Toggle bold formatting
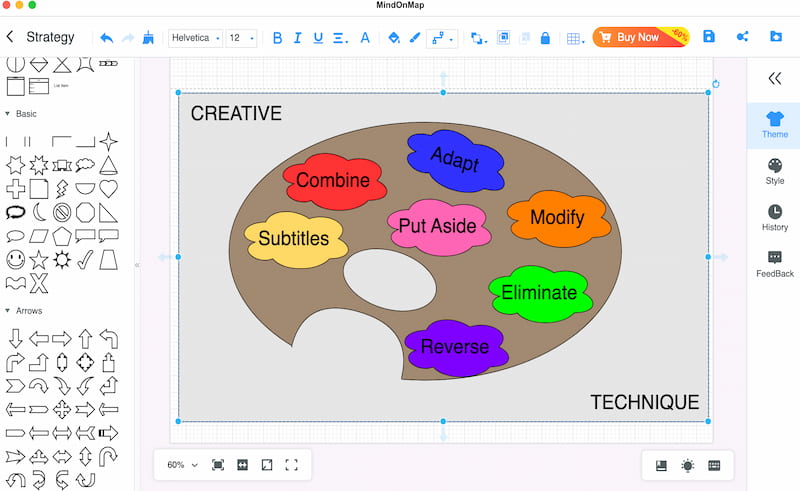 [x=277, y=38]
